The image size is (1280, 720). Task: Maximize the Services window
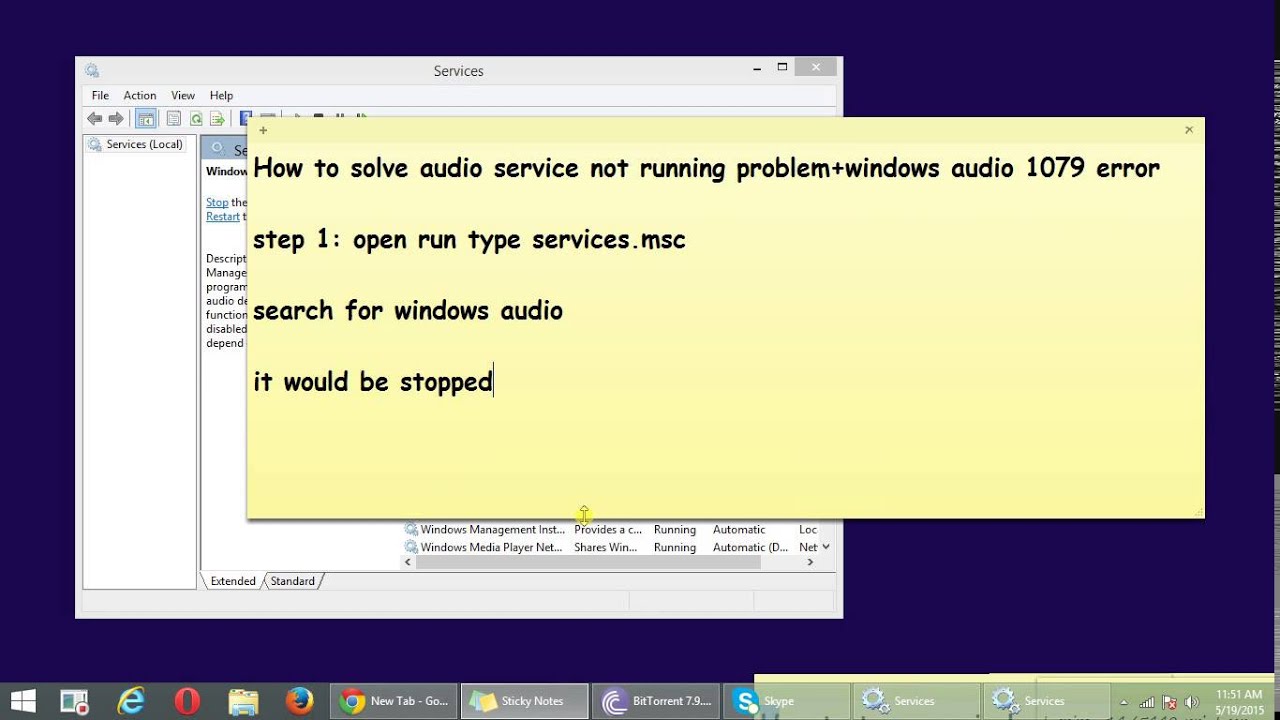pyautogui.click(x=784, y=67)
